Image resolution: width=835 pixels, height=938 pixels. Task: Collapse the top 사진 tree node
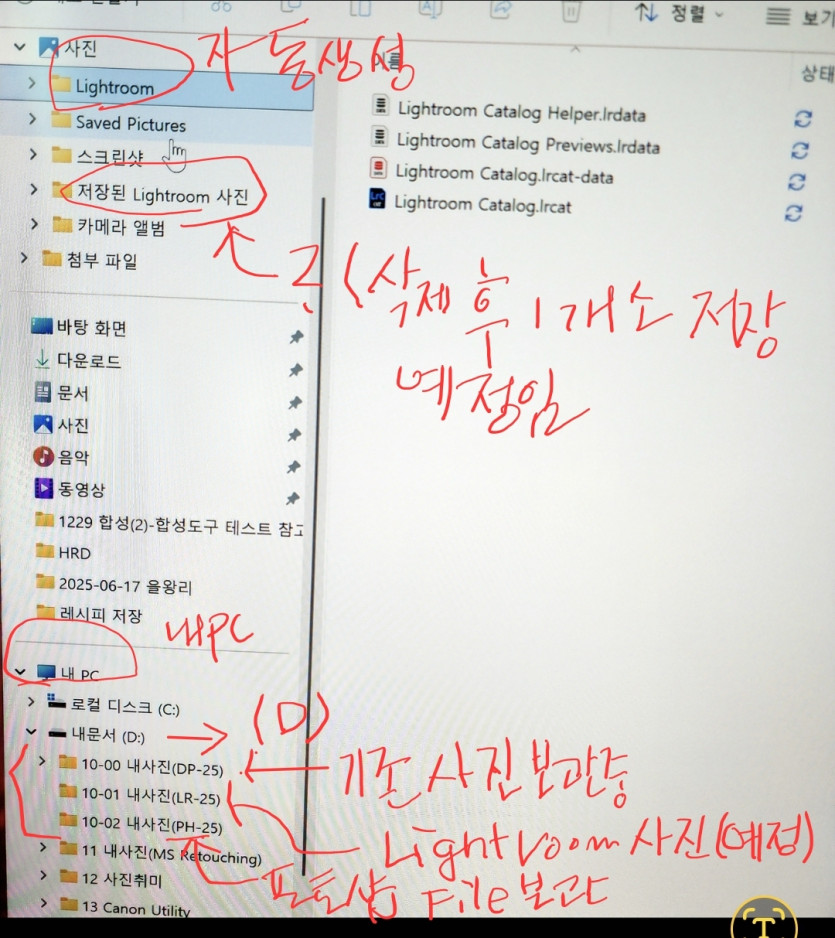point(20,47)
